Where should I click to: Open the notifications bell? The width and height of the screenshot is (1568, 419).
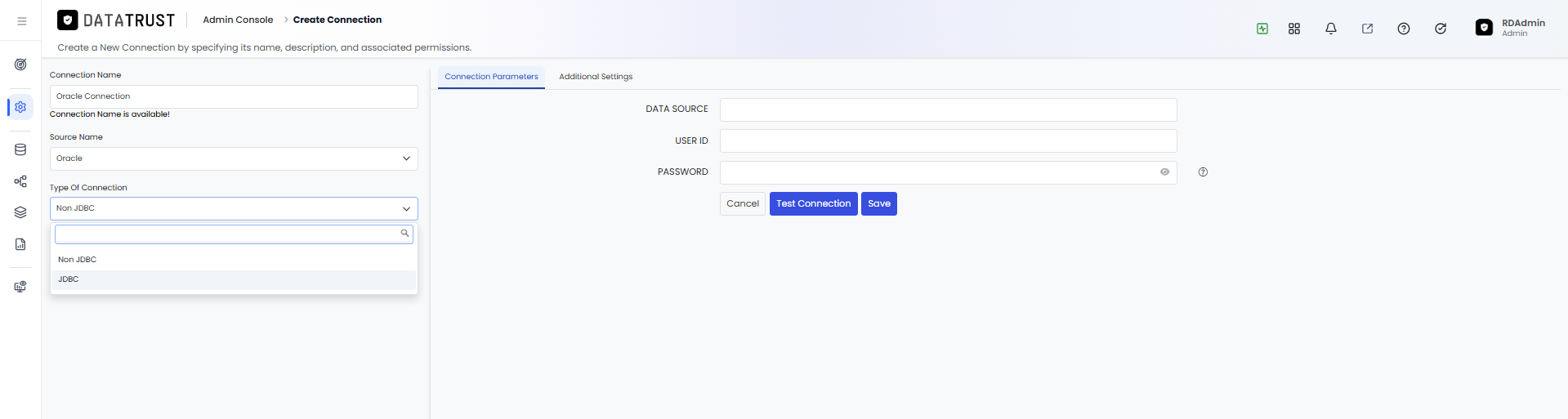click(x=1331, y=29)
